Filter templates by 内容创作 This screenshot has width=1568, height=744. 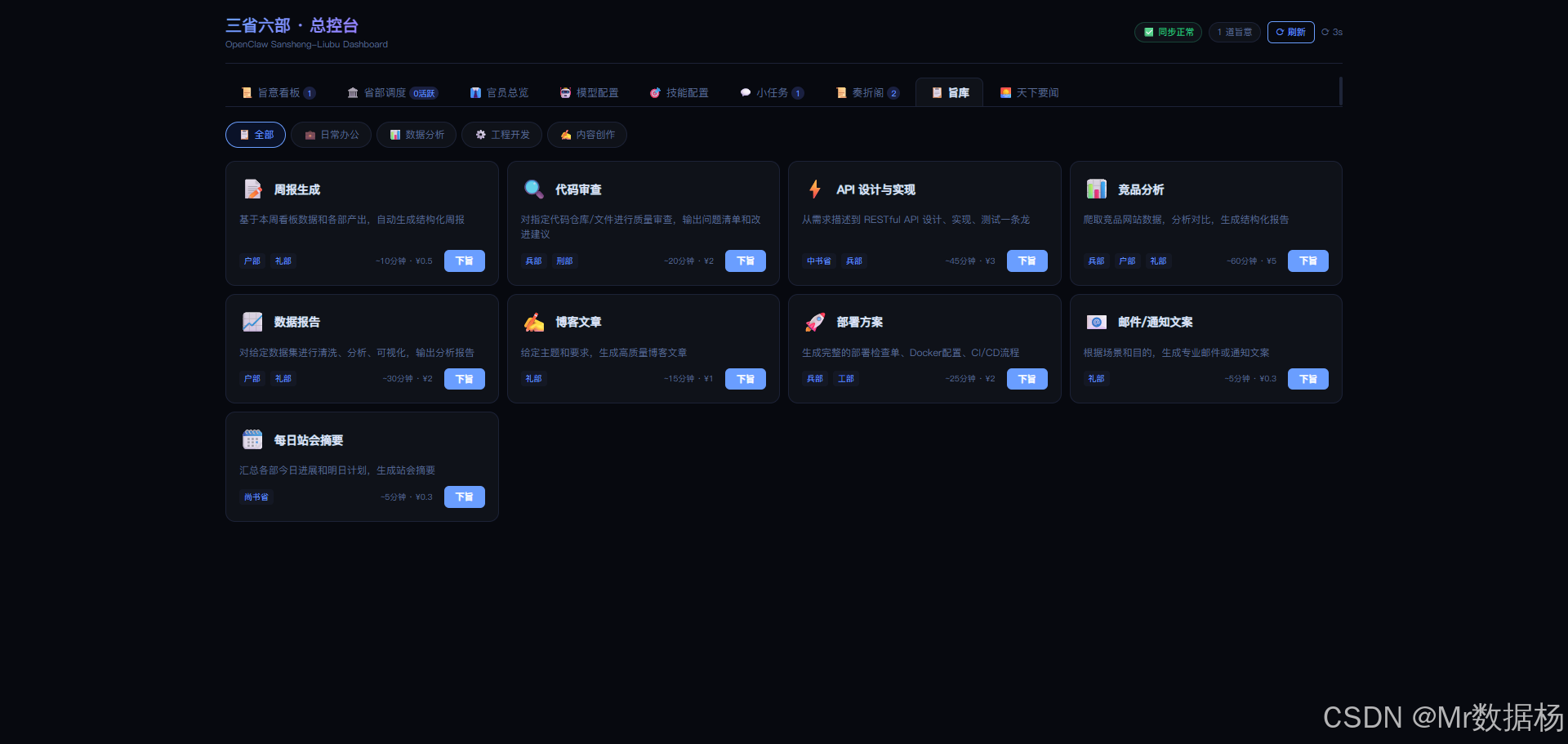(x=587, y=135)
